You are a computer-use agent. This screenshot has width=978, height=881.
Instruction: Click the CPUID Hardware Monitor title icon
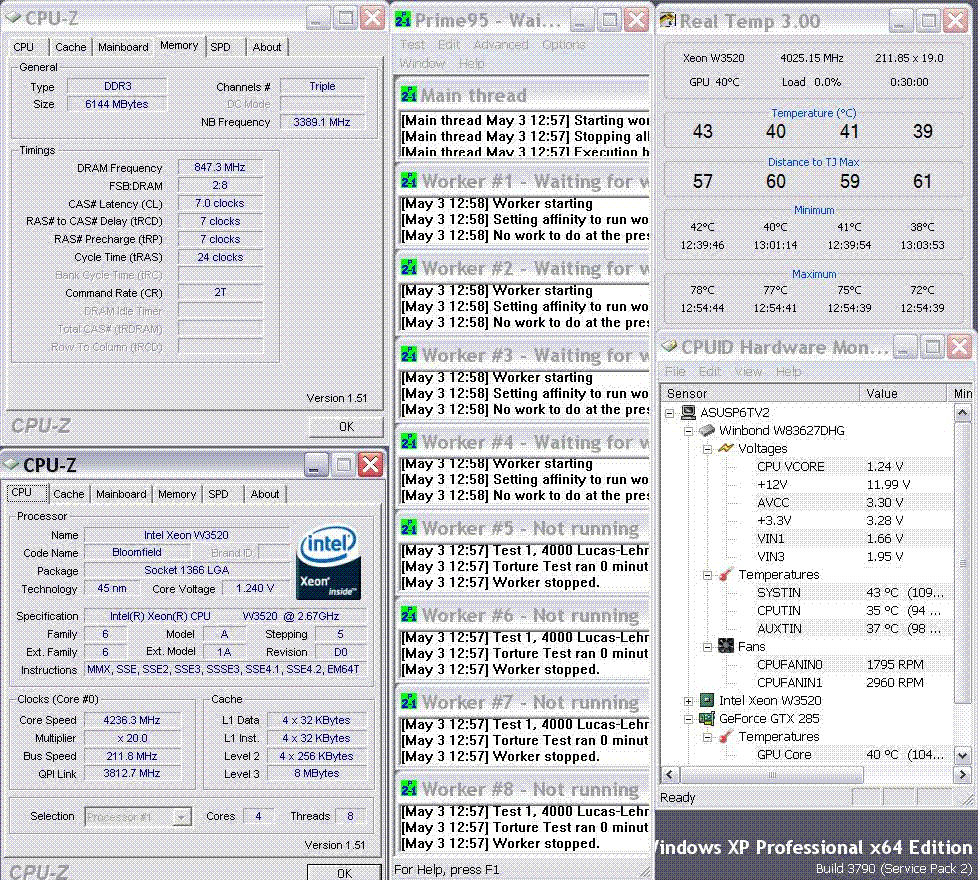(x=669, y=346)
